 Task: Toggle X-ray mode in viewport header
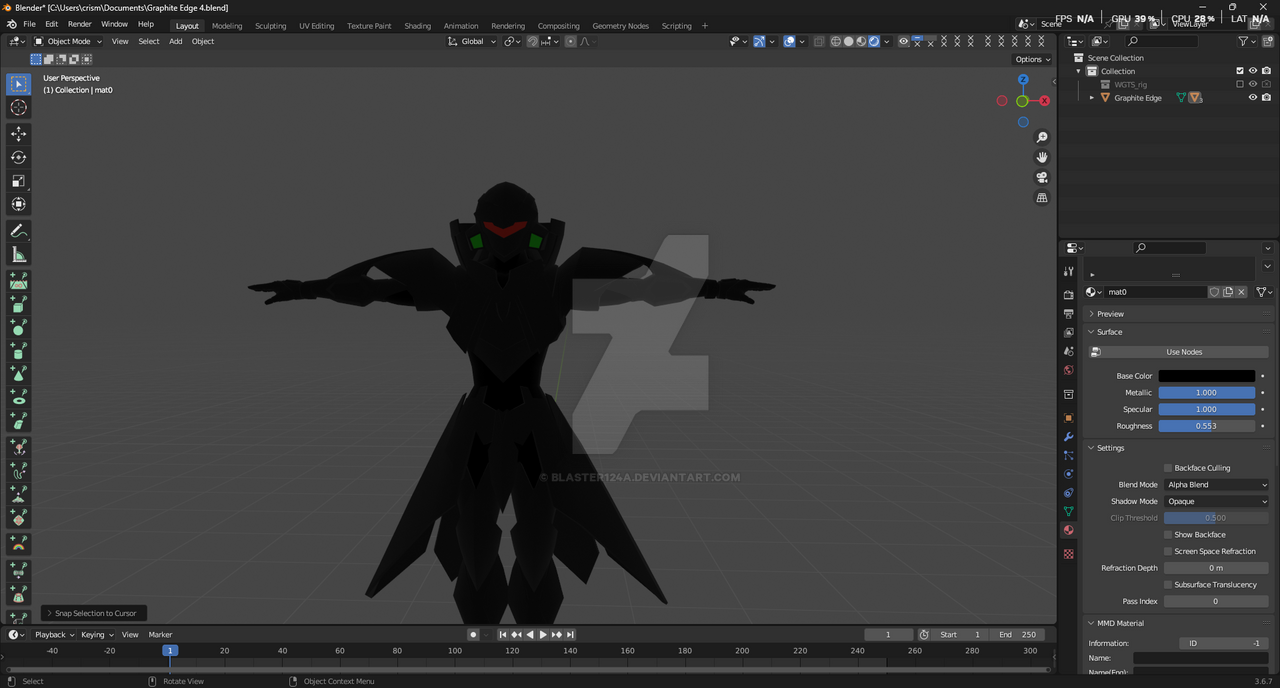click(819, 41)
